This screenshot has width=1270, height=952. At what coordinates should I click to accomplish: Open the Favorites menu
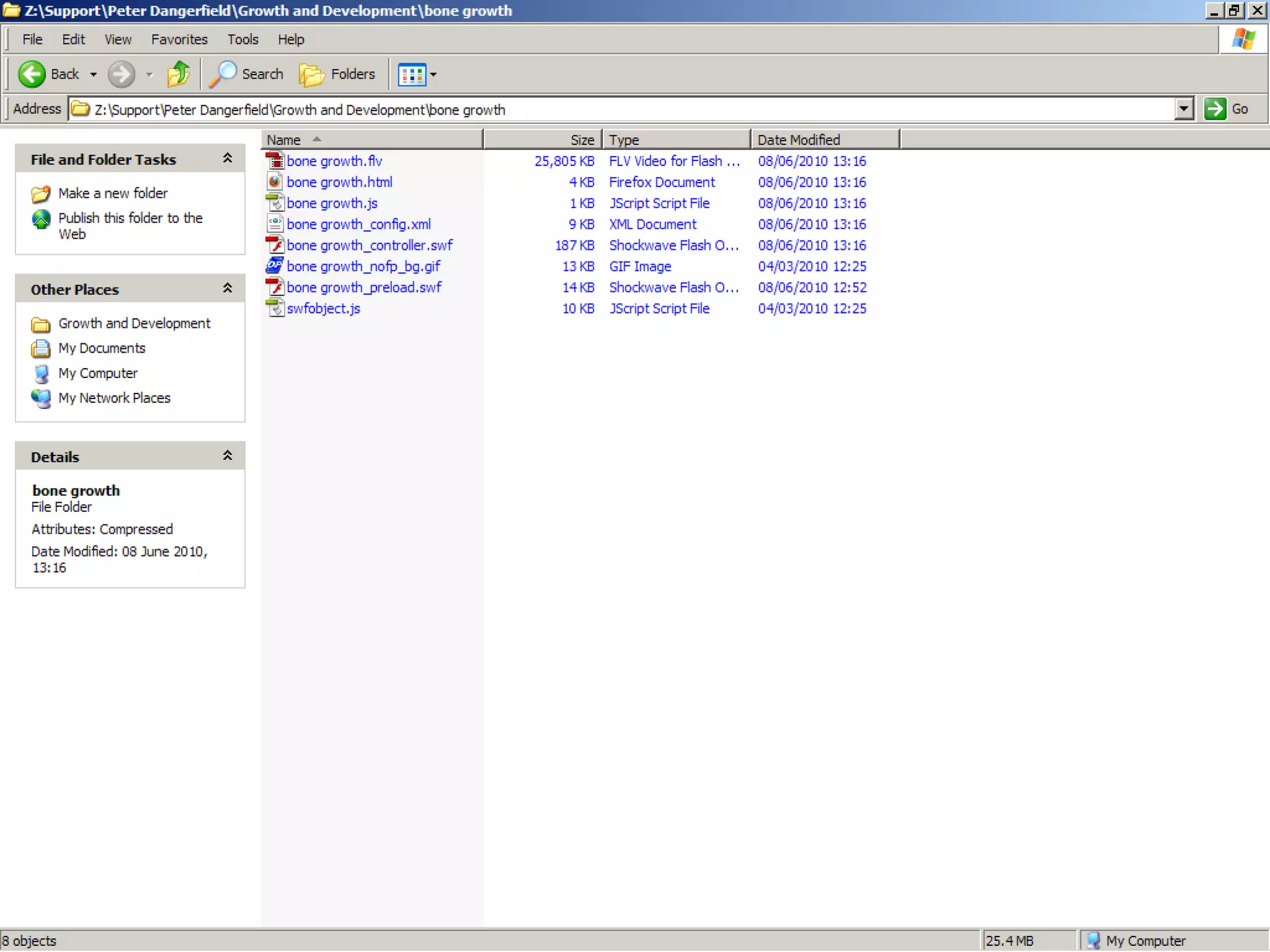(x=179, y=40)
